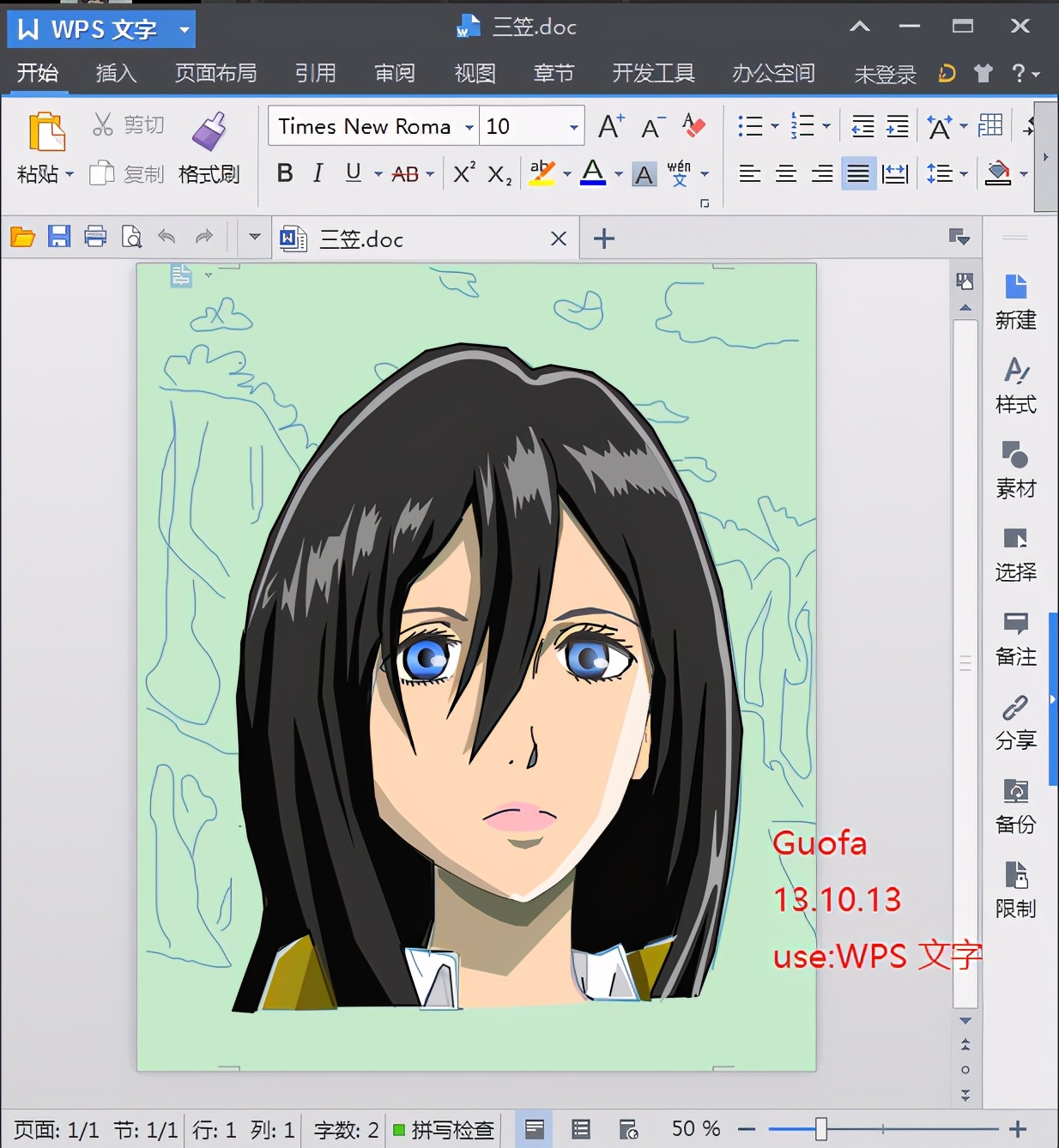The width and height of the screenshot is (1059, 1148).
Task: Toggle Bold formatting
Action: click(286, 173)
